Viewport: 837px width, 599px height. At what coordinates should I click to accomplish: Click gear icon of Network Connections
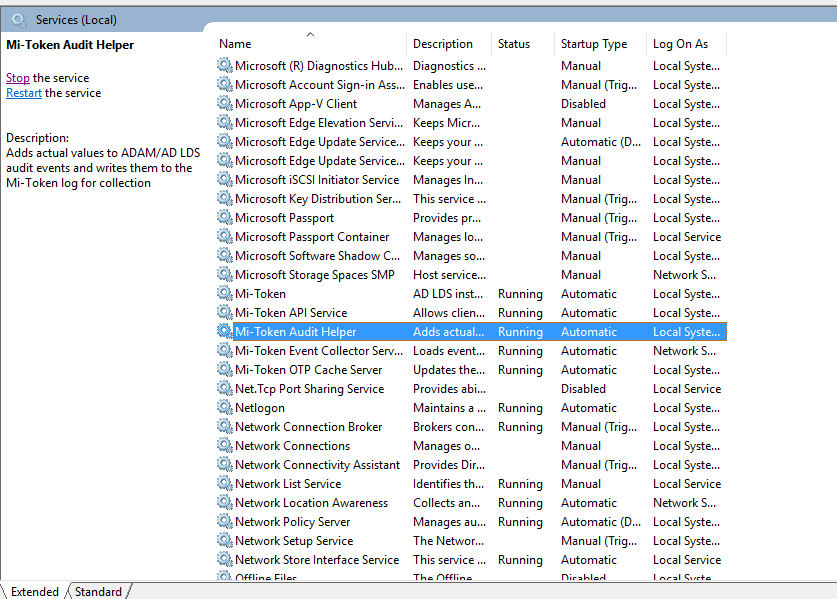pos(224,445)
